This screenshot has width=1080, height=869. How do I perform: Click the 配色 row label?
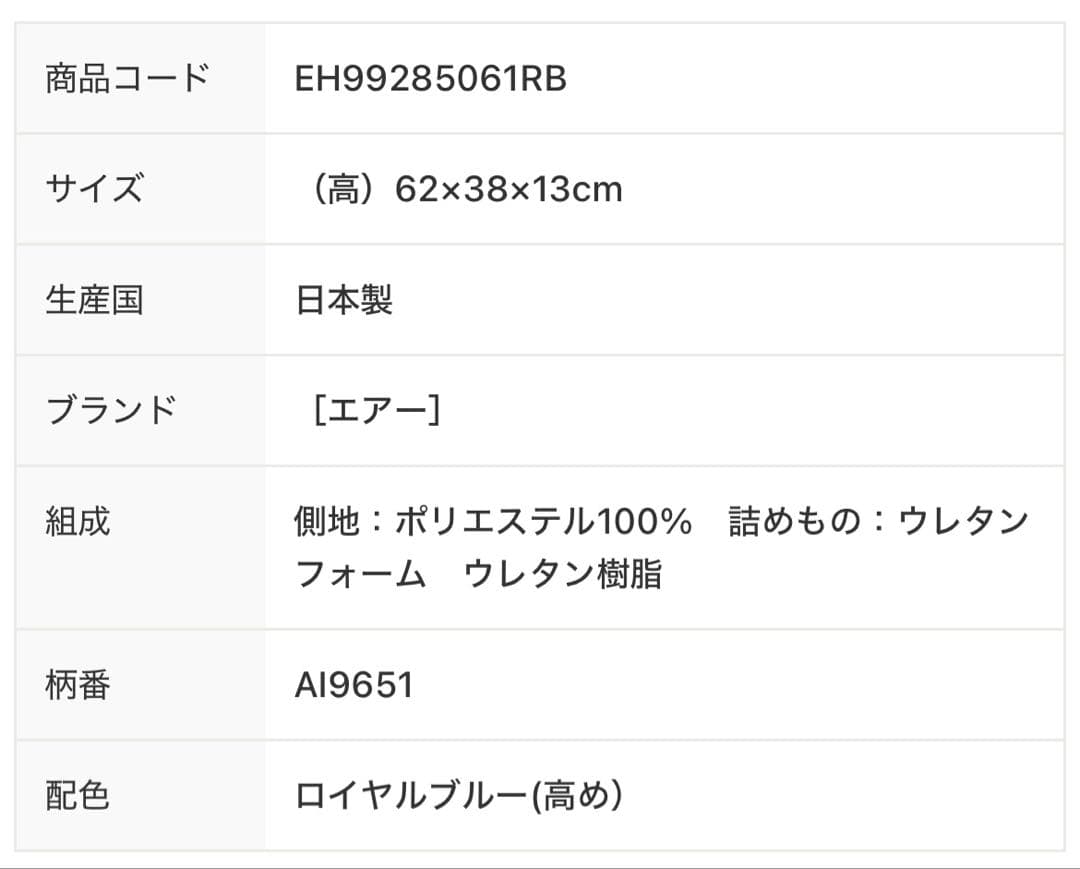(78, 796)
